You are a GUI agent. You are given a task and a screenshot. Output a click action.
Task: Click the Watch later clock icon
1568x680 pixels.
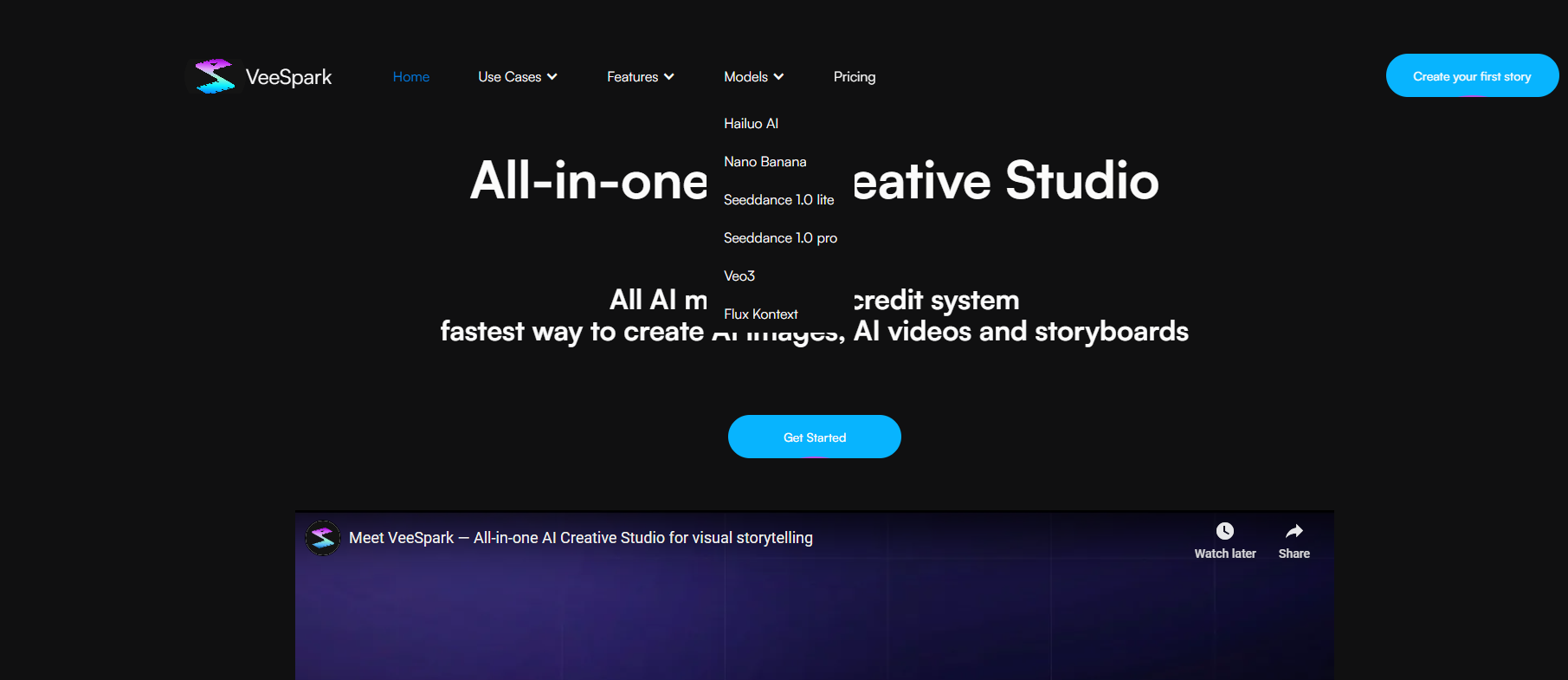[1225, 531]
